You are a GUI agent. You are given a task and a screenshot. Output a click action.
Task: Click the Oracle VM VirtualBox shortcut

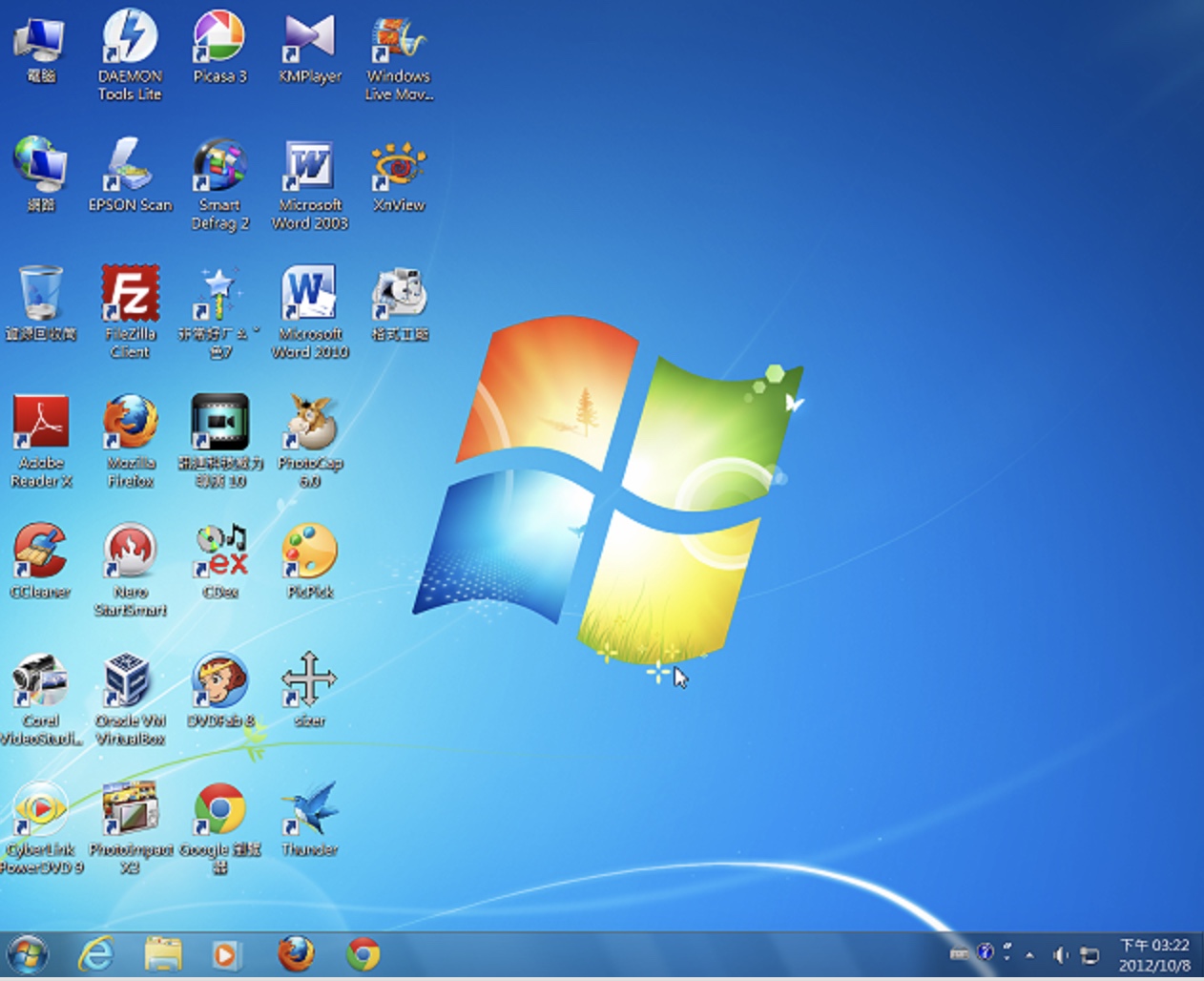click(x=130, y=699)
